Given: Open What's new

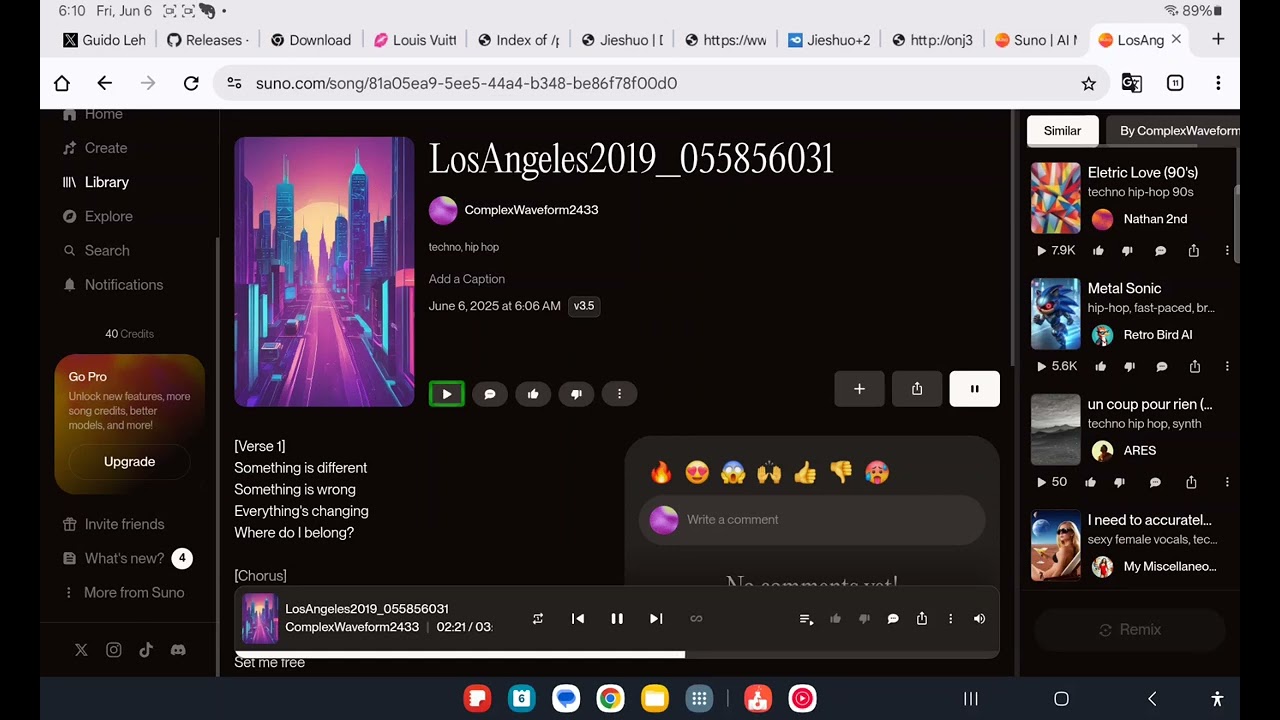Looking at the screenshot, I should (127, 558).
